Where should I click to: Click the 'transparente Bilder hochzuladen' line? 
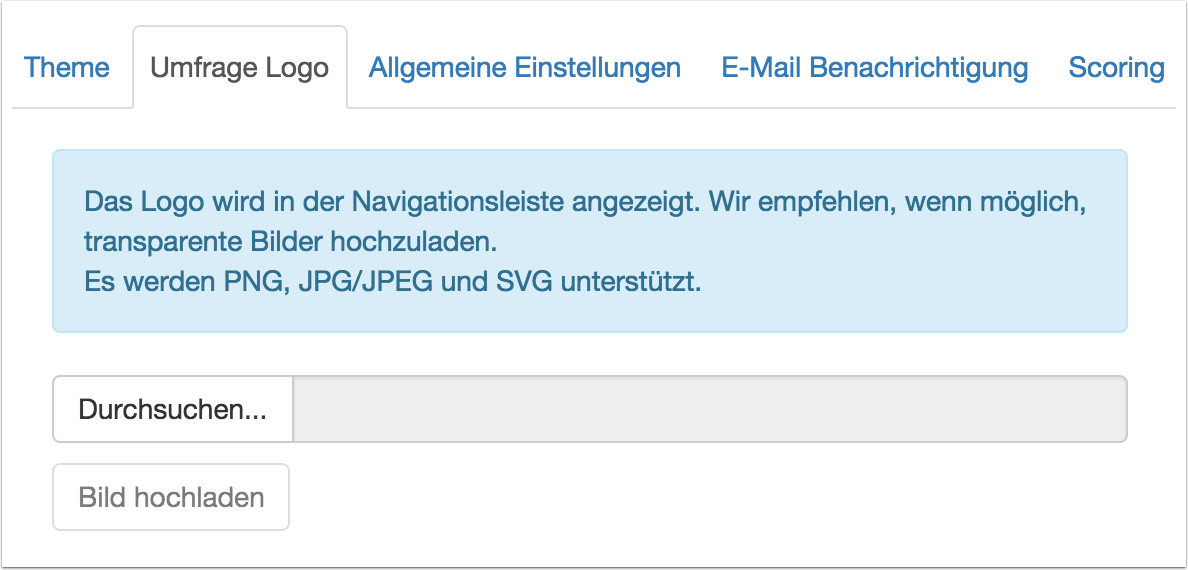(x=290, y=242)
